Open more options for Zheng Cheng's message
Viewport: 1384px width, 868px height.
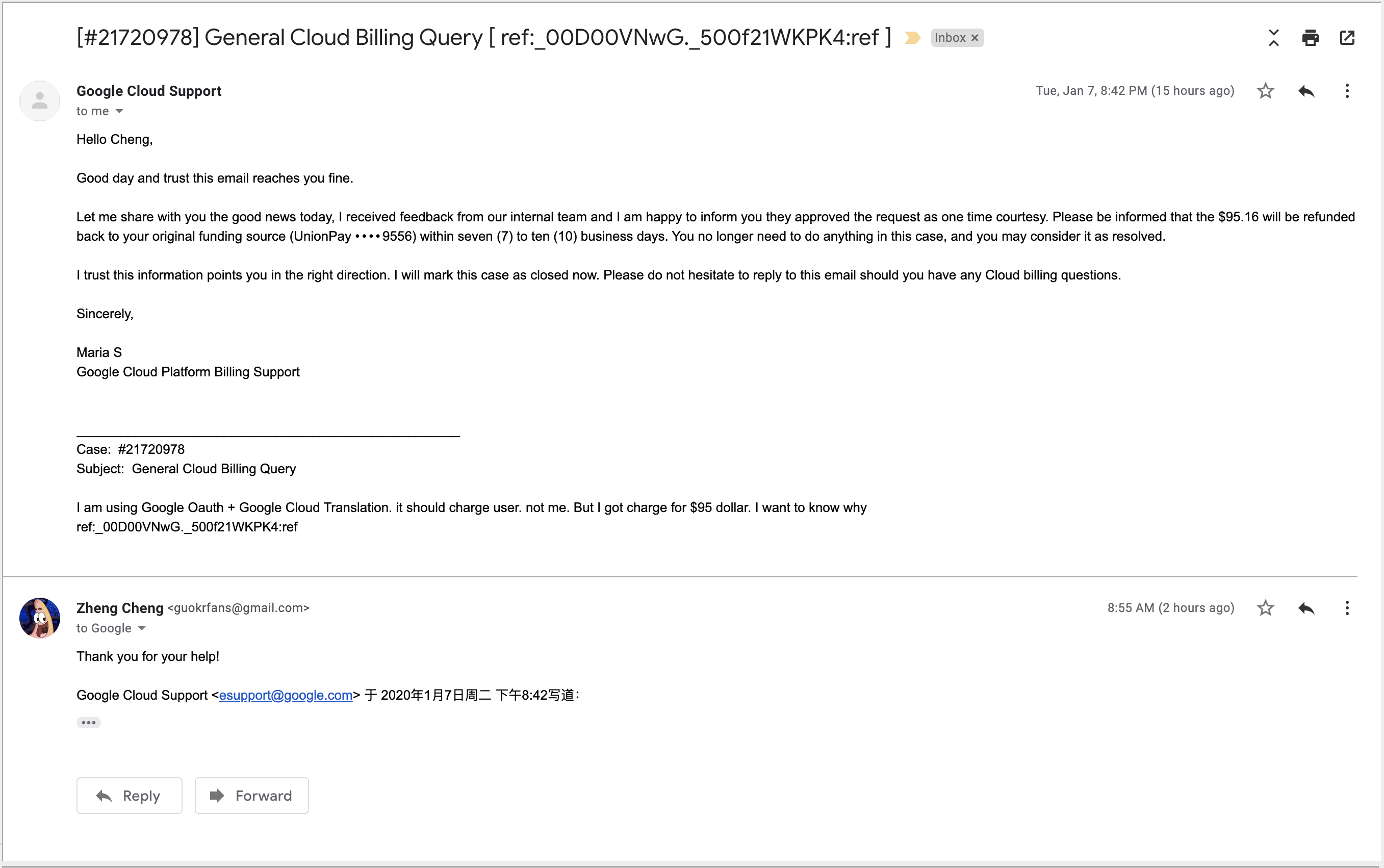(1347, 608)
